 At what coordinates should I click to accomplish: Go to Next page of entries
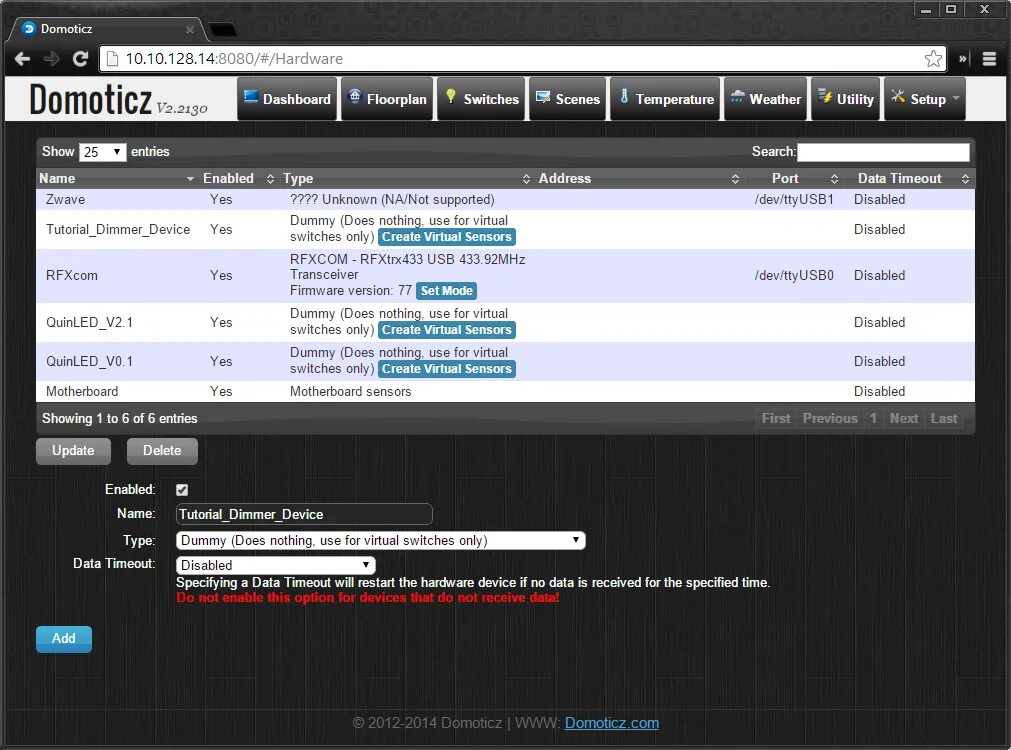(x=904, y=419)
